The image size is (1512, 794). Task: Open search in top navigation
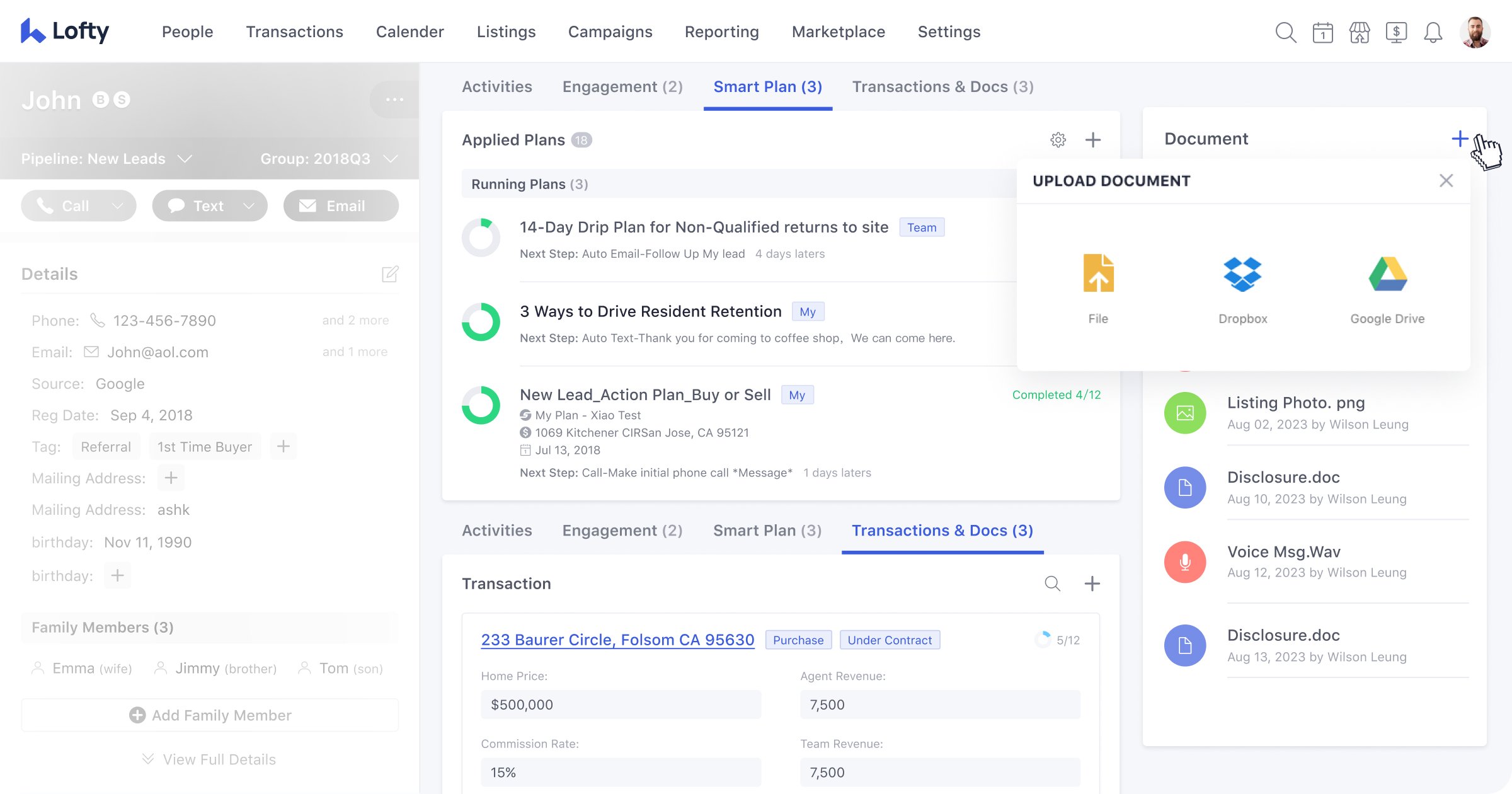click(1285, 32)
